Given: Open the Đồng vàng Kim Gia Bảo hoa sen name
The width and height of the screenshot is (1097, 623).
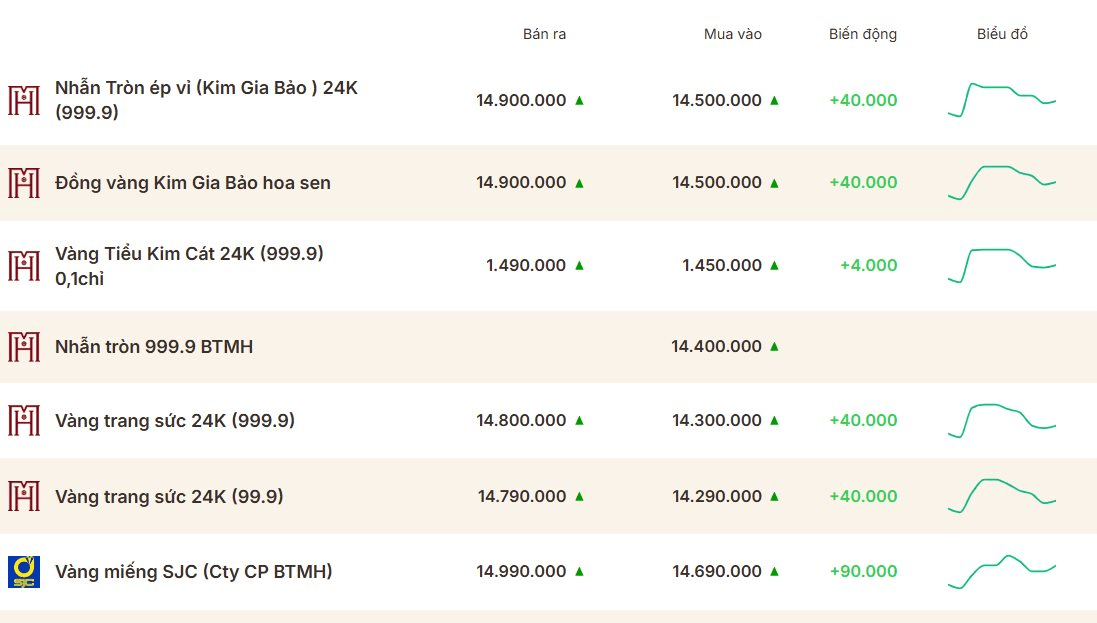Looking at the screenshot, I should tap(192, 183).
